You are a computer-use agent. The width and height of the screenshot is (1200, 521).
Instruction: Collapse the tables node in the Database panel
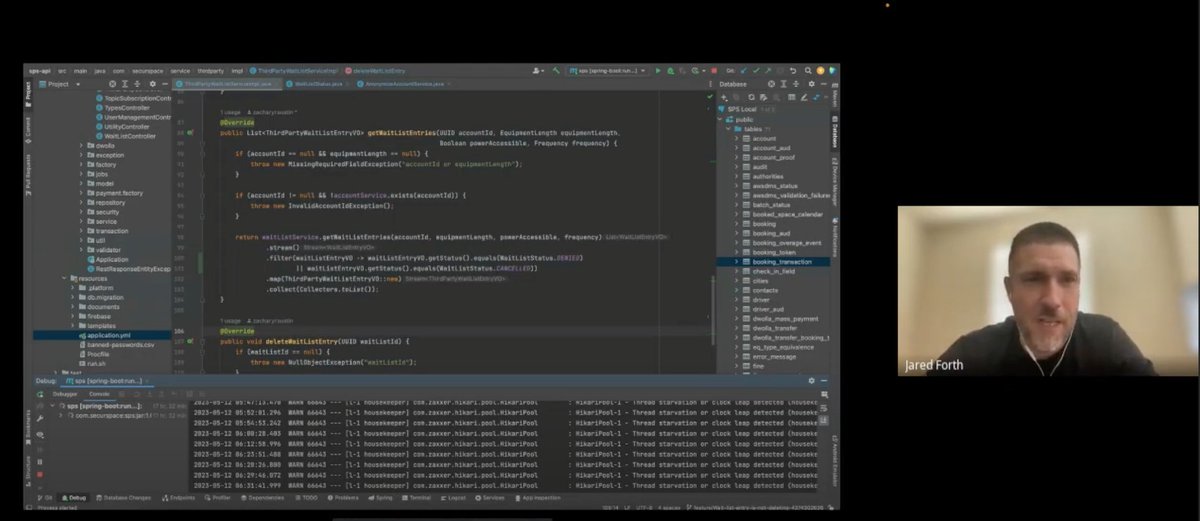pos(728,129)
